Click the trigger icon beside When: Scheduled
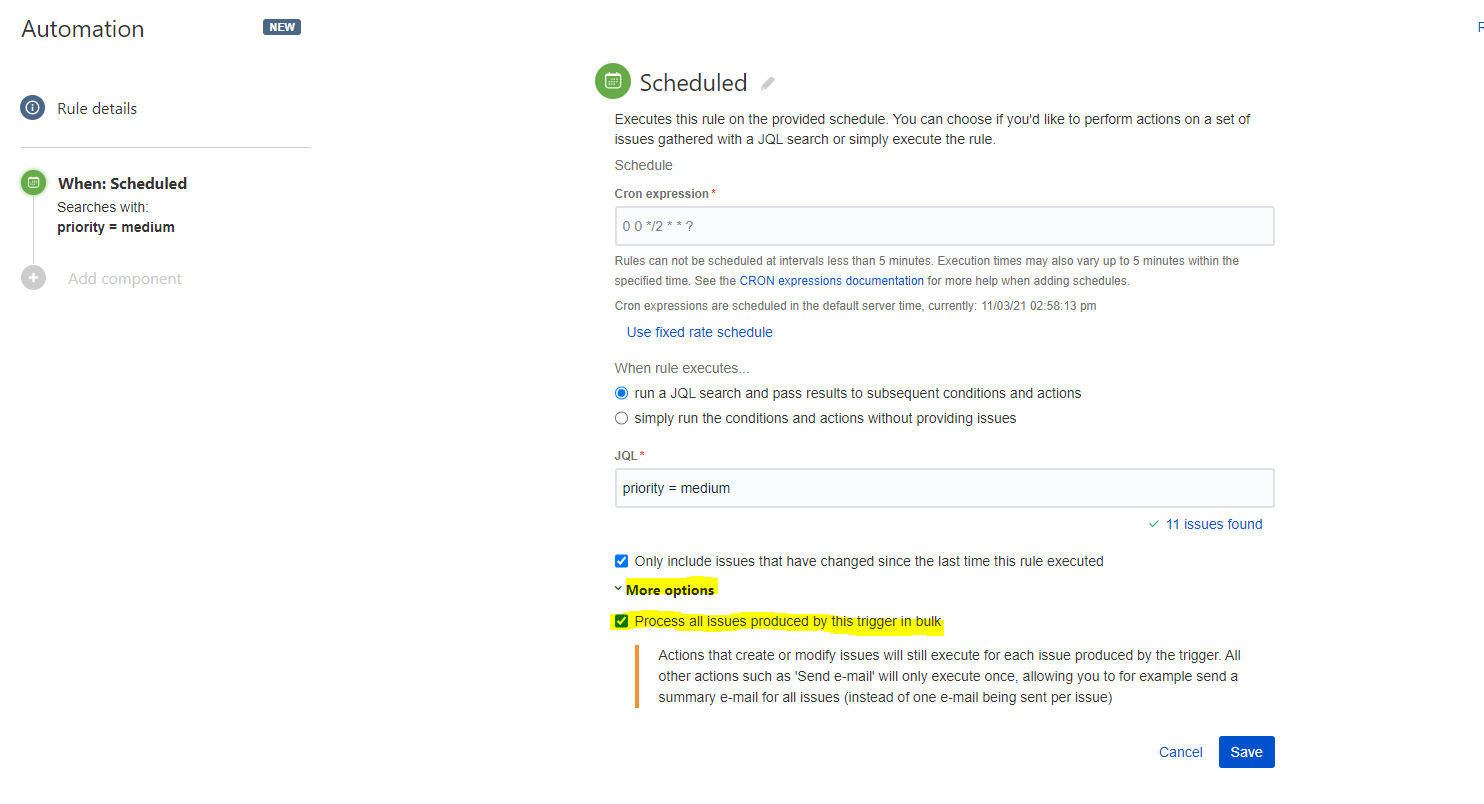1484x804 pixels. tap(33, 183)
